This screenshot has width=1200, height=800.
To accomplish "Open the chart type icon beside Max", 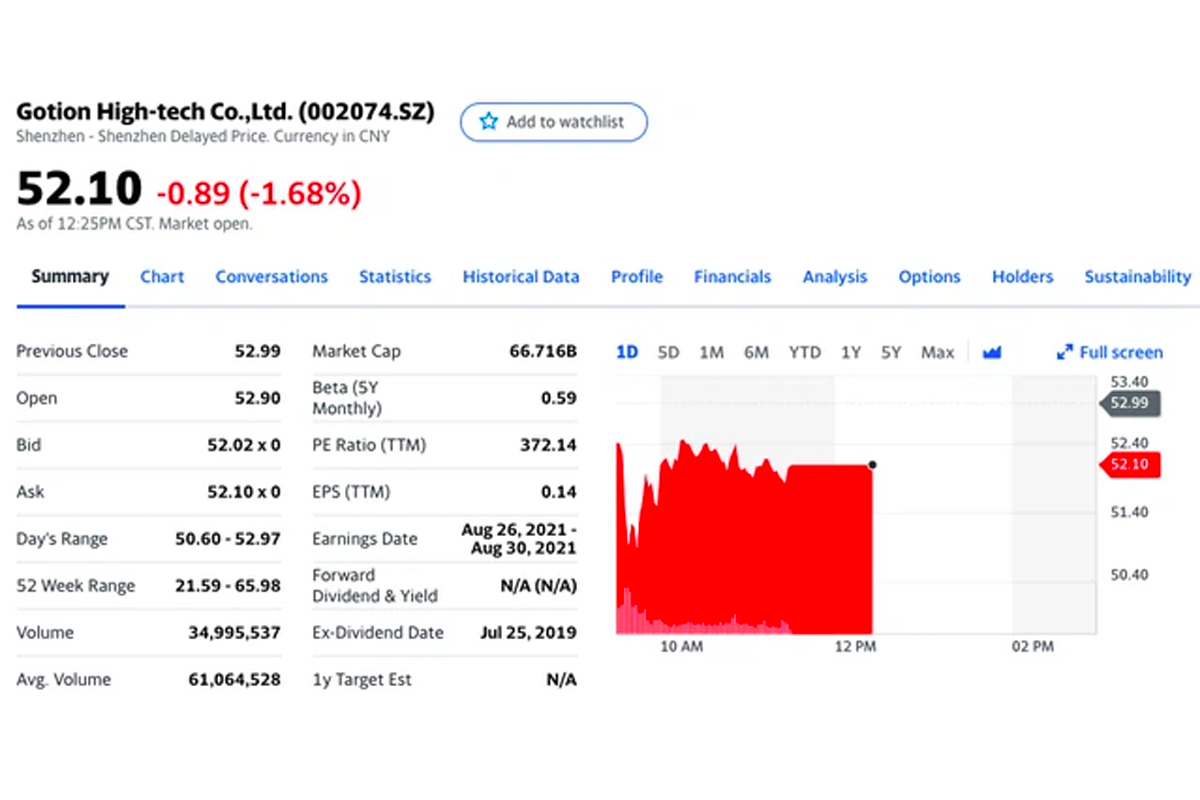I will [x=992, y=352].
